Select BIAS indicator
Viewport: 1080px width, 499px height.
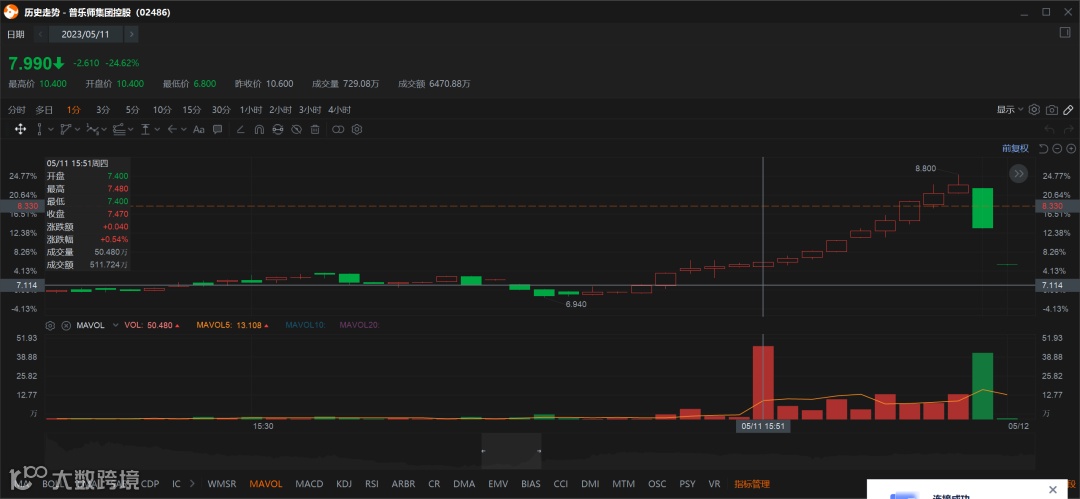click(x=530, y=484)
